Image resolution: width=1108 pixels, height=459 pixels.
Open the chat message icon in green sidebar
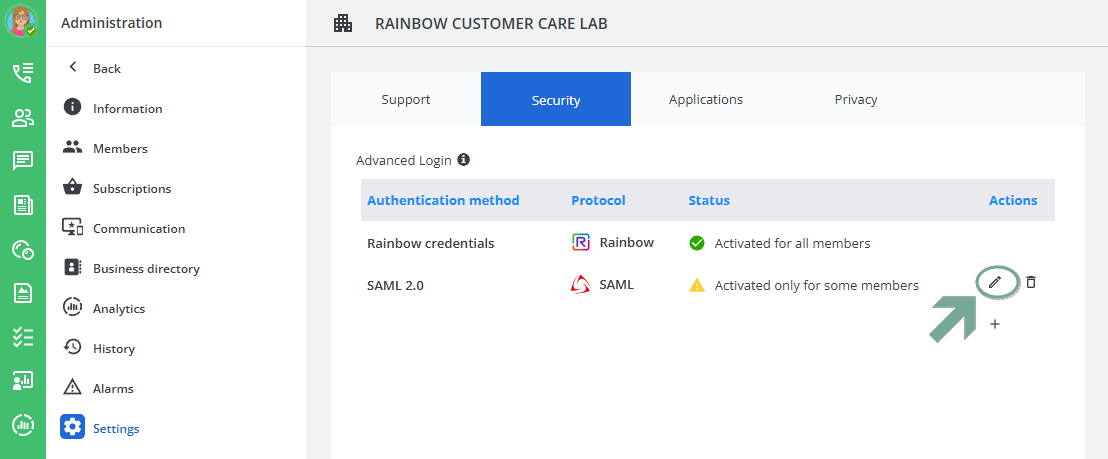click(23, 161)
